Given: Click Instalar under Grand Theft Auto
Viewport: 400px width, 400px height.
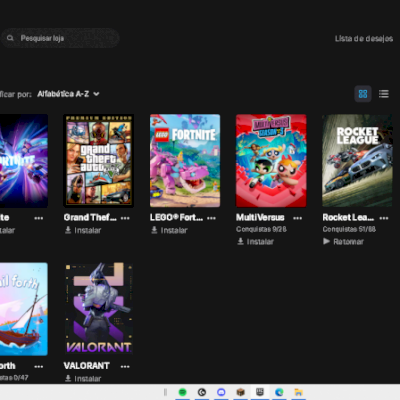Looking at the screenshot, I should pyautogui.click(x=83, y=230).
